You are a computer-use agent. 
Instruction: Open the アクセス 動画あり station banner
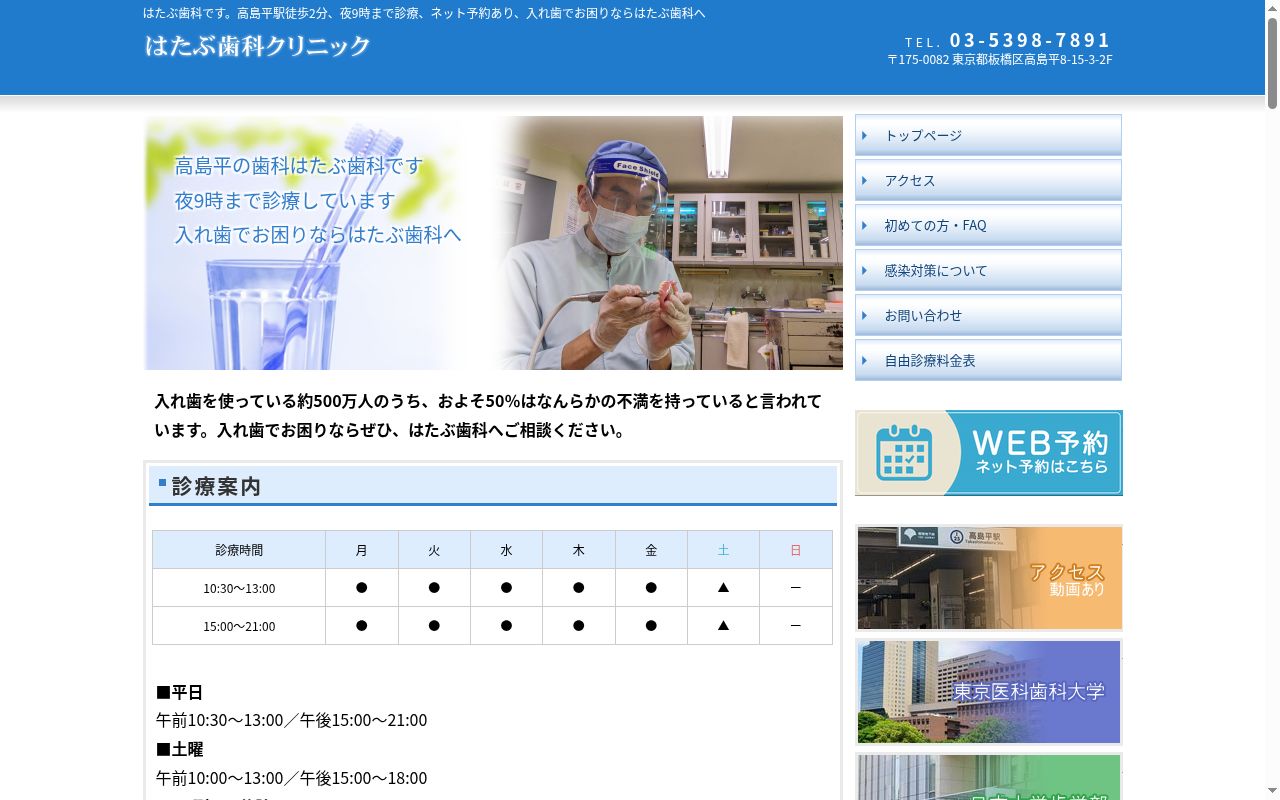click(989, 578)
